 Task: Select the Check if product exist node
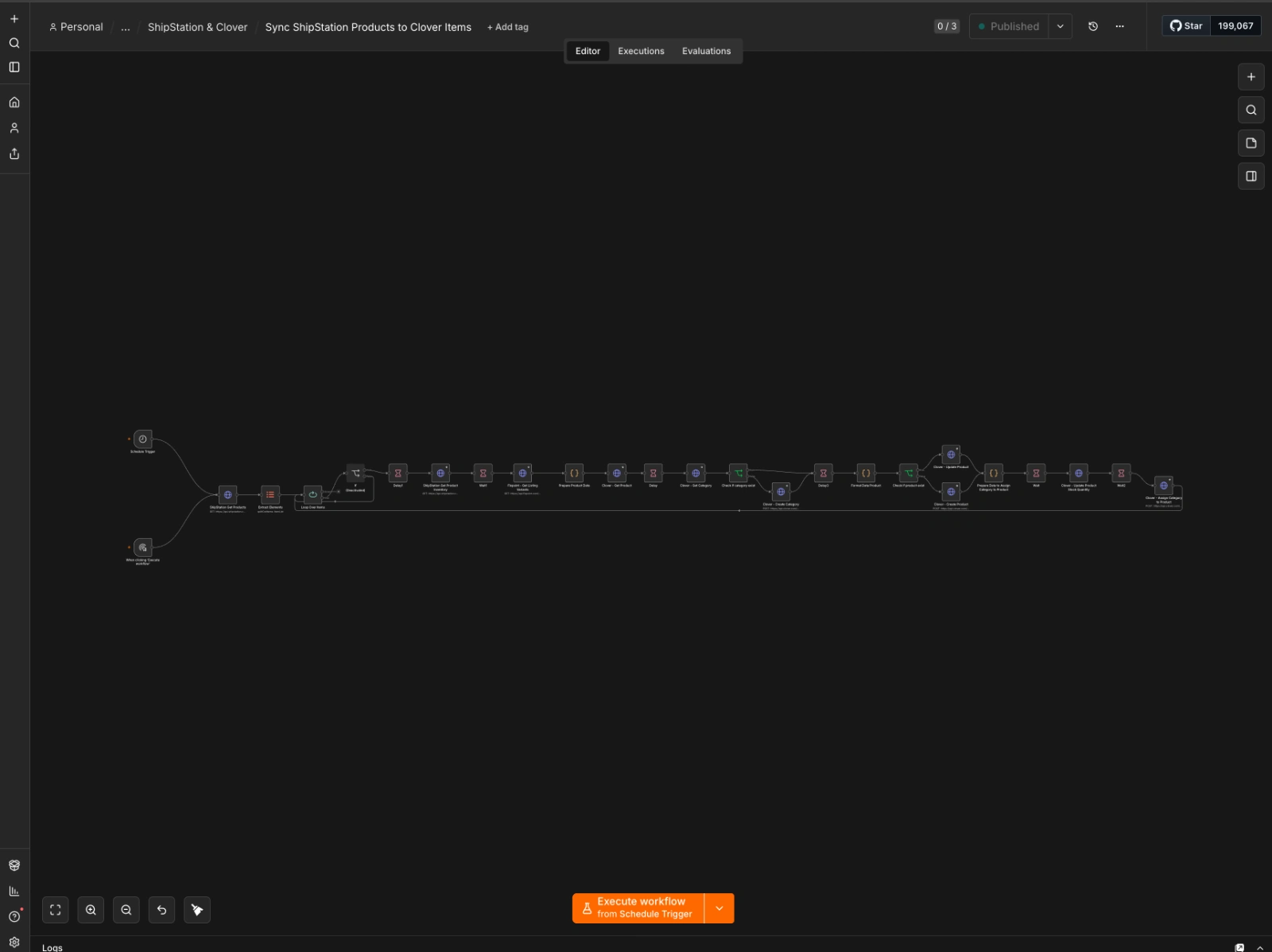909,474
